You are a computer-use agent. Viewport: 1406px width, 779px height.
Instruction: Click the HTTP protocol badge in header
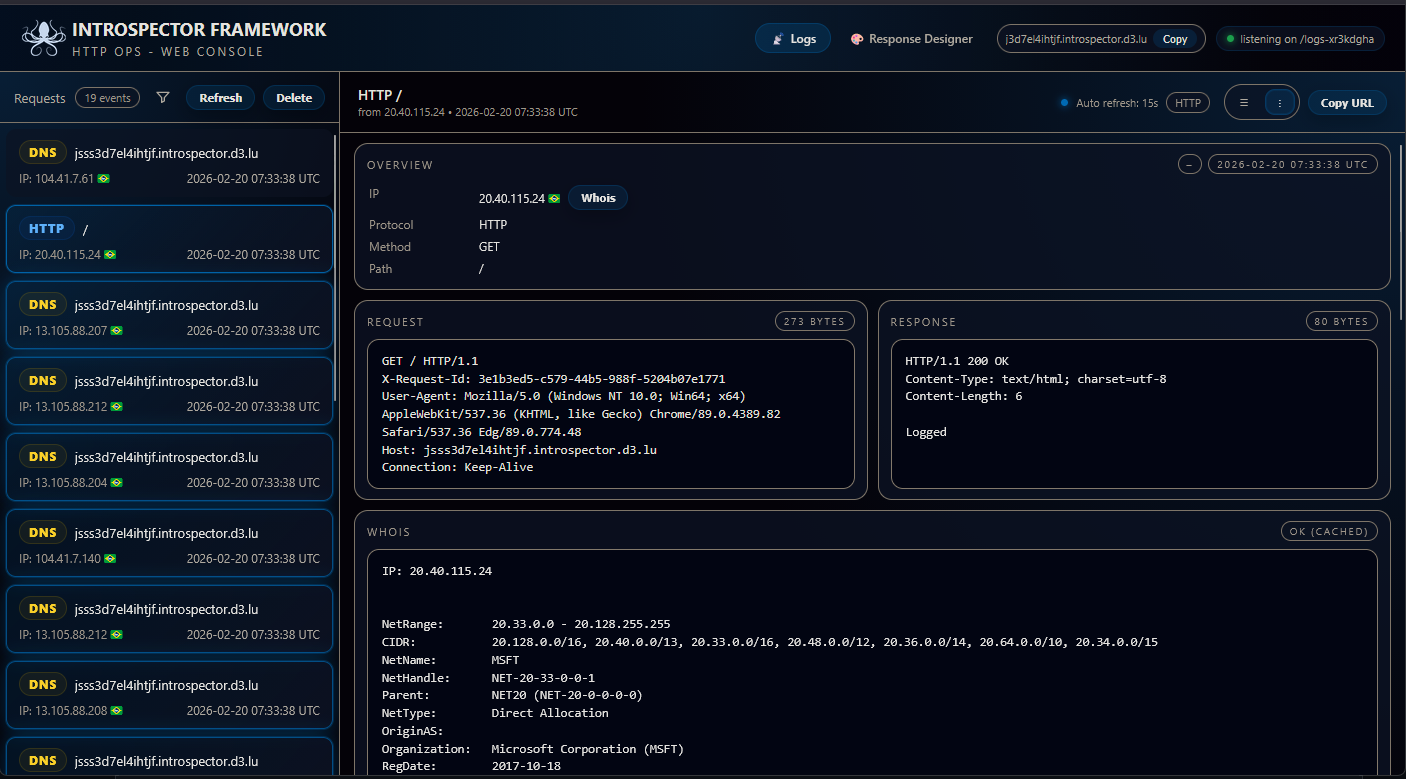(x=1188, y=102)
